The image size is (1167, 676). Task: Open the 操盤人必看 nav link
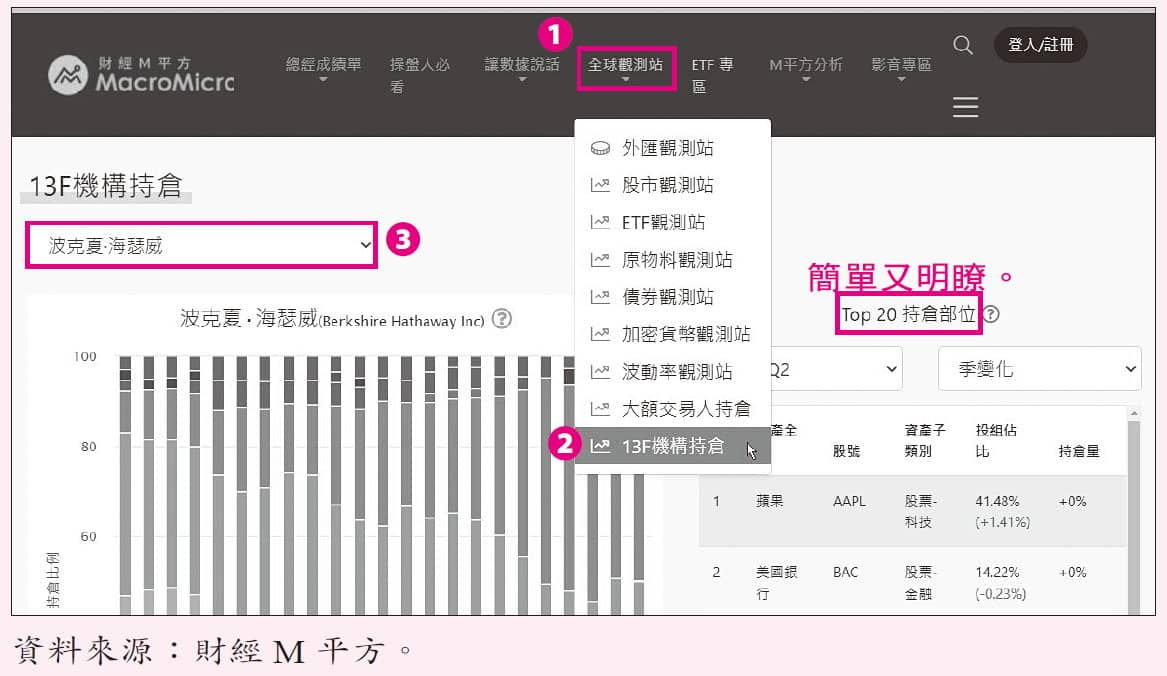click(420, 75)
